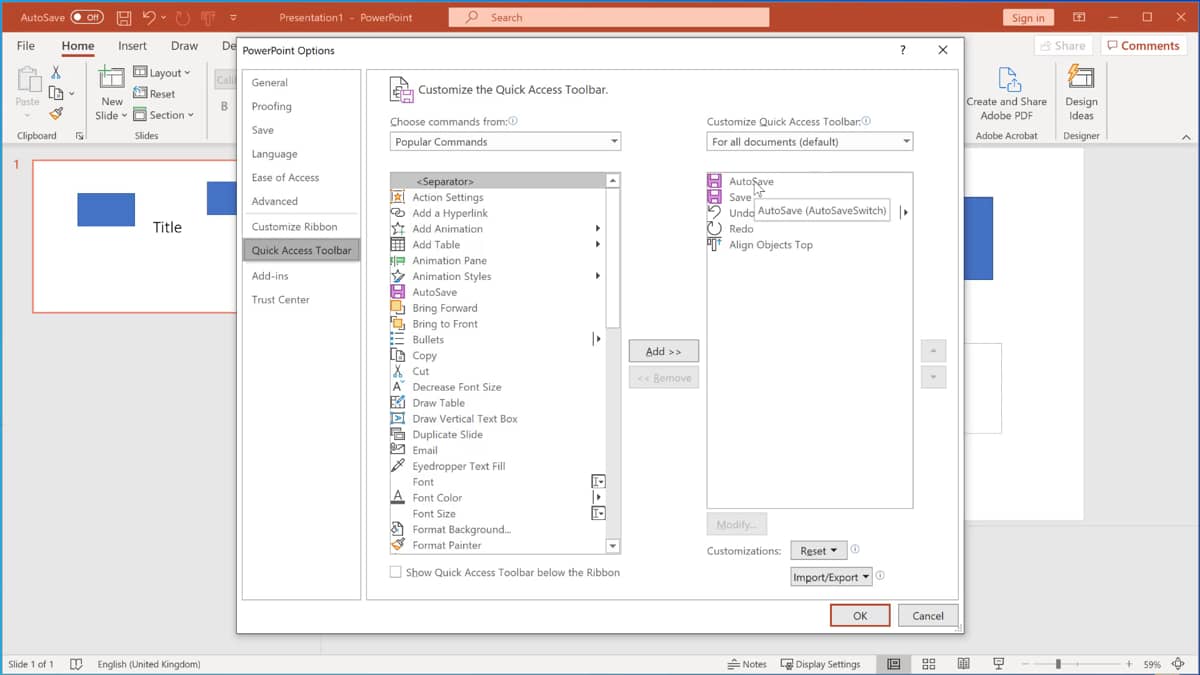
Task: Open the File tab
Action: (26, 46)
